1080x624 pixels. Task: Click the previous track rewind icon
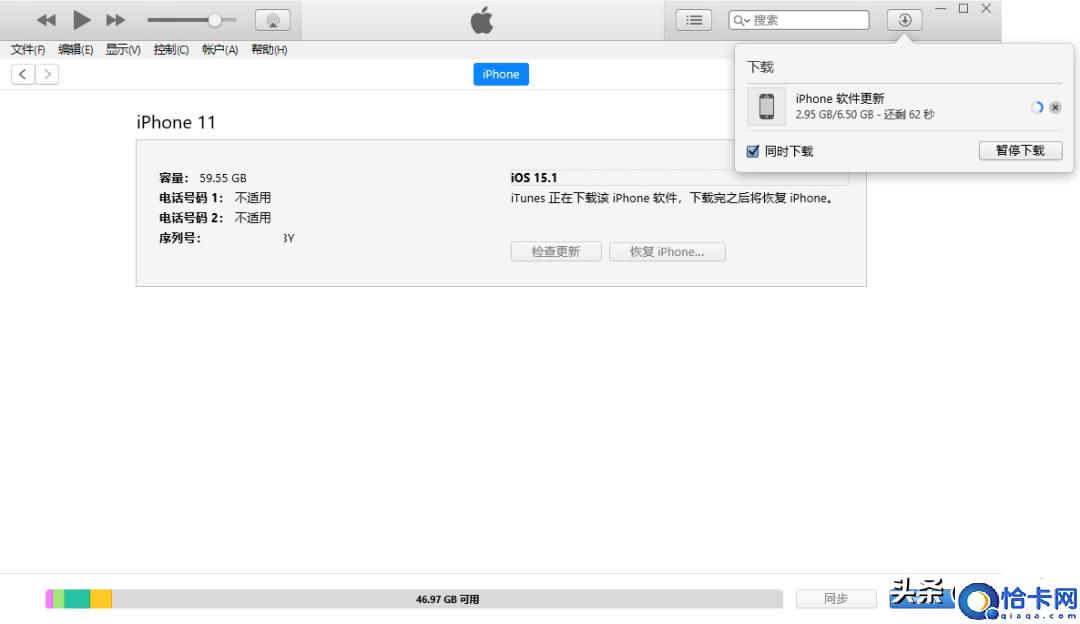pos(47,20)
